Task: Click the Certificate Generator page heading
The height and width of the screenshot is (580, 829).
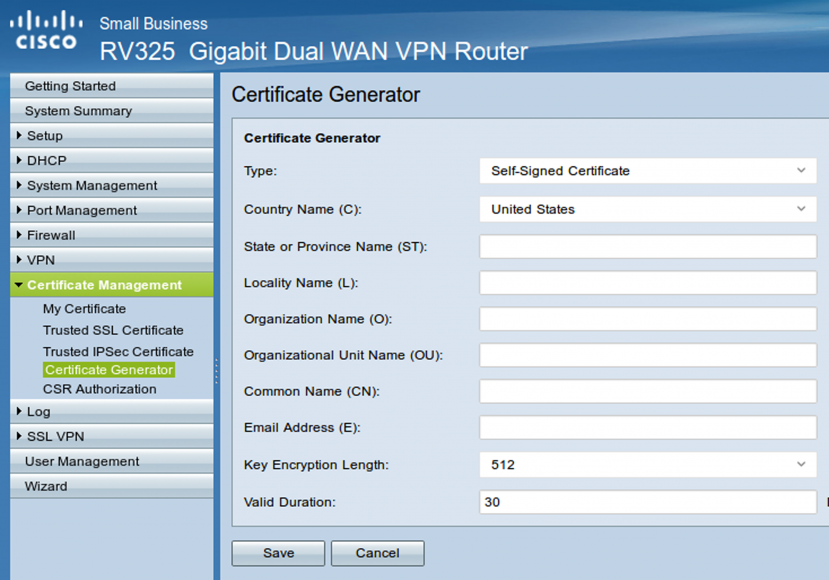Action: tap(326, 95)
